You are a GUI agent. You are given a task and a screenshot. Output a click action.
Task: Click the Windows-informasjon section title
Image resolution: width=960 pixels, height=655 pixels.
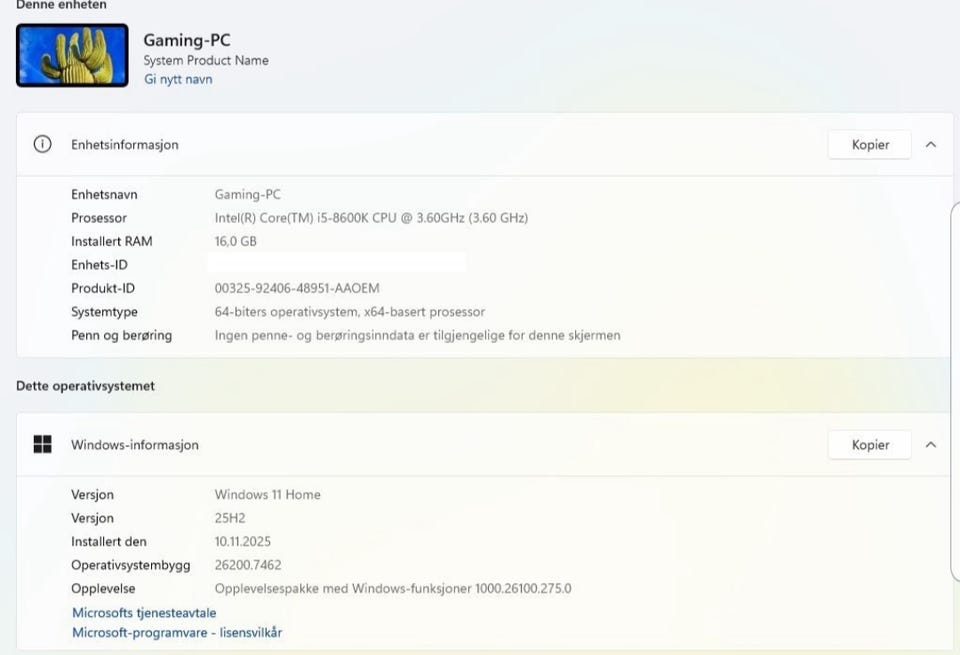point(135,444)
